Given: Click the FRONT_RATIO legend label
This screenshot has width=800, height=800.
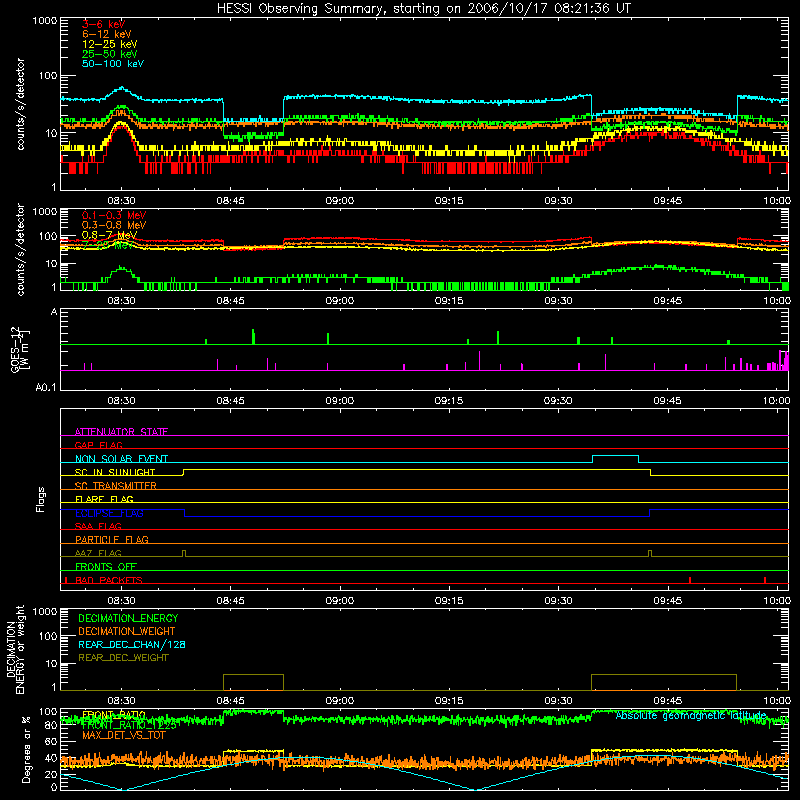Looking at the screenshot, I should click(x=114, y=715).
